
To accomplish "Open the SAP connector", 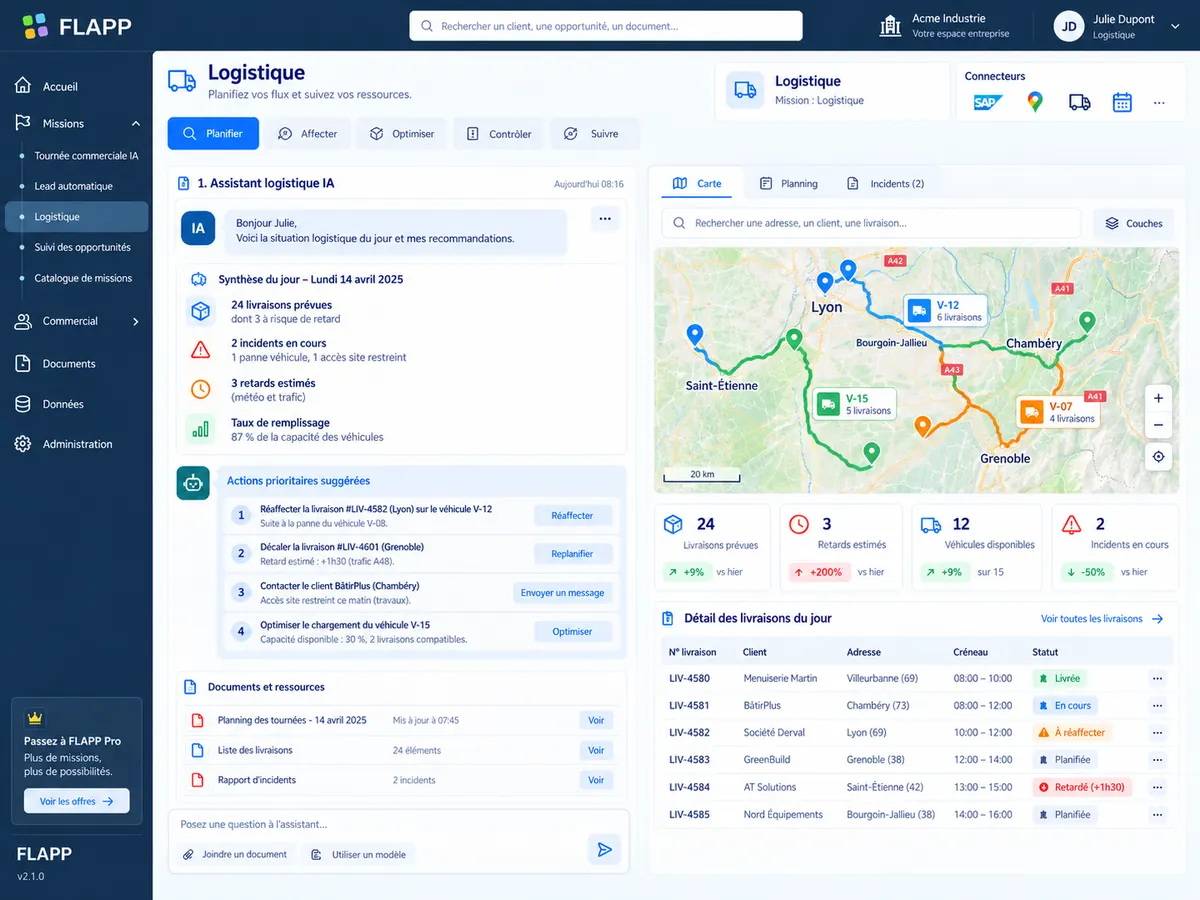I will pyautogui.click(x=988, y=102).
